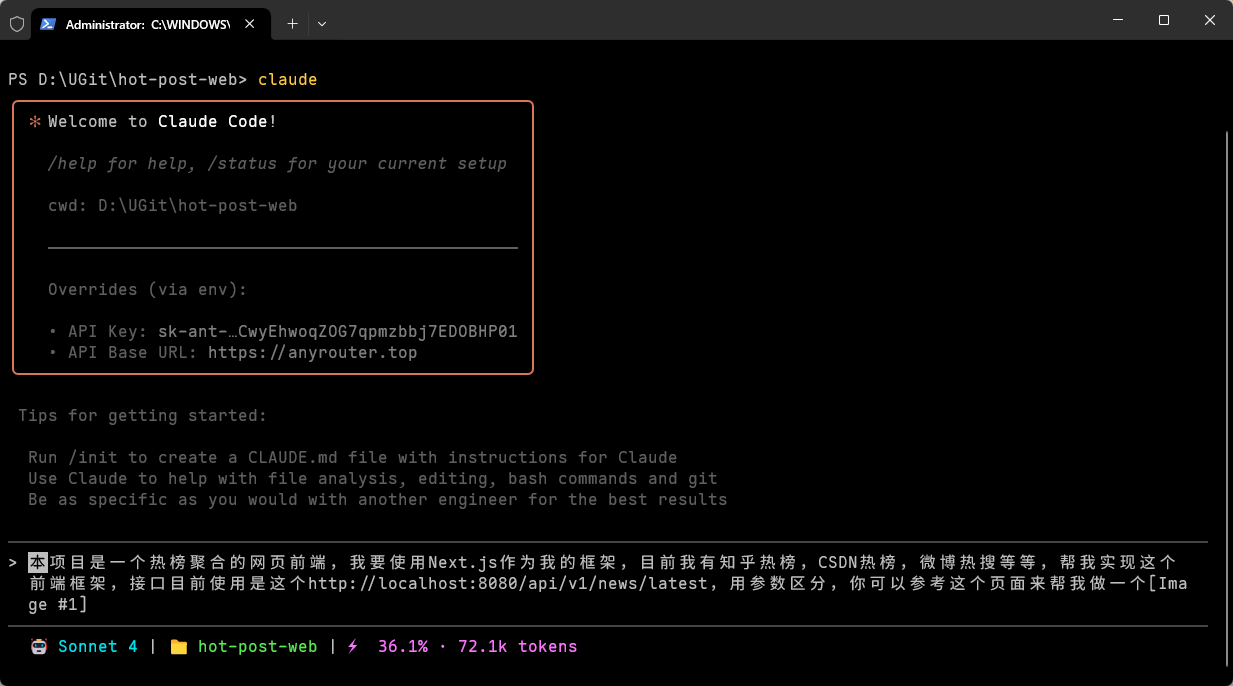Open the https://anyrouter.top URL
This screenshot has height=686, width=1233.
click(312, 353)
